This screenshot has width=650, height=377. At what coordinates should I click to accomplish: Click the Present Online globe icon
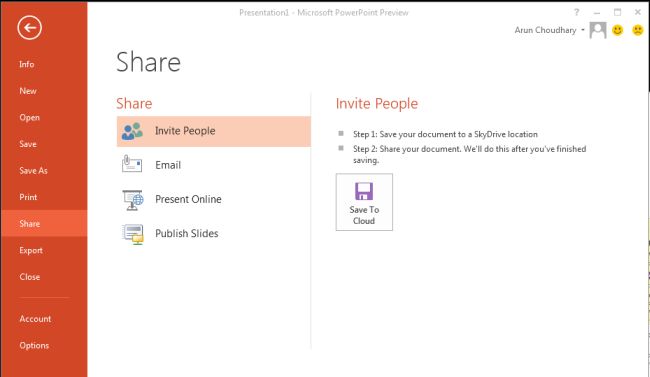click(x=133, y=200)
